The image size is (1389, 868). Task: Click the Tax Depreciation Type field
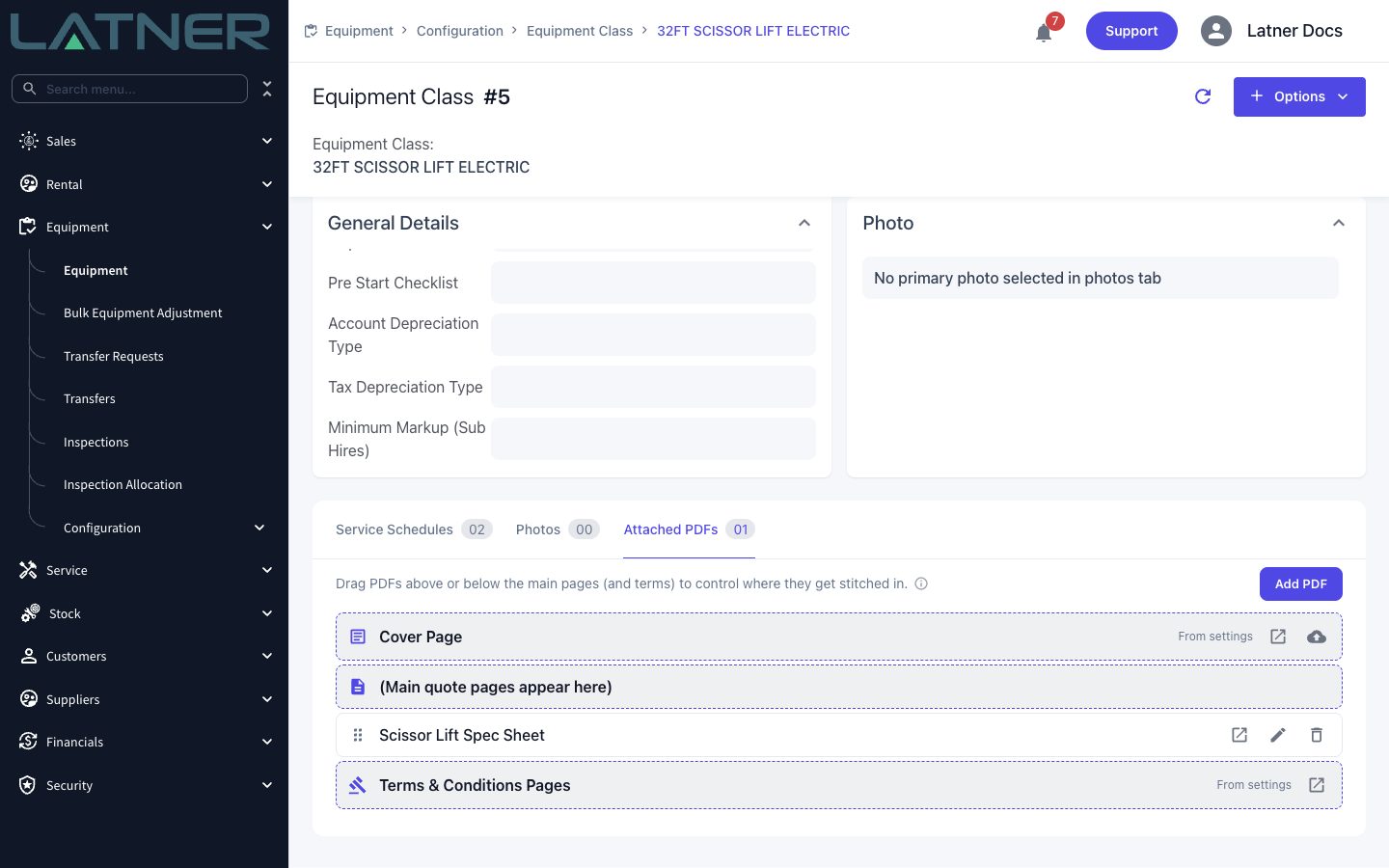click(653, 387)
